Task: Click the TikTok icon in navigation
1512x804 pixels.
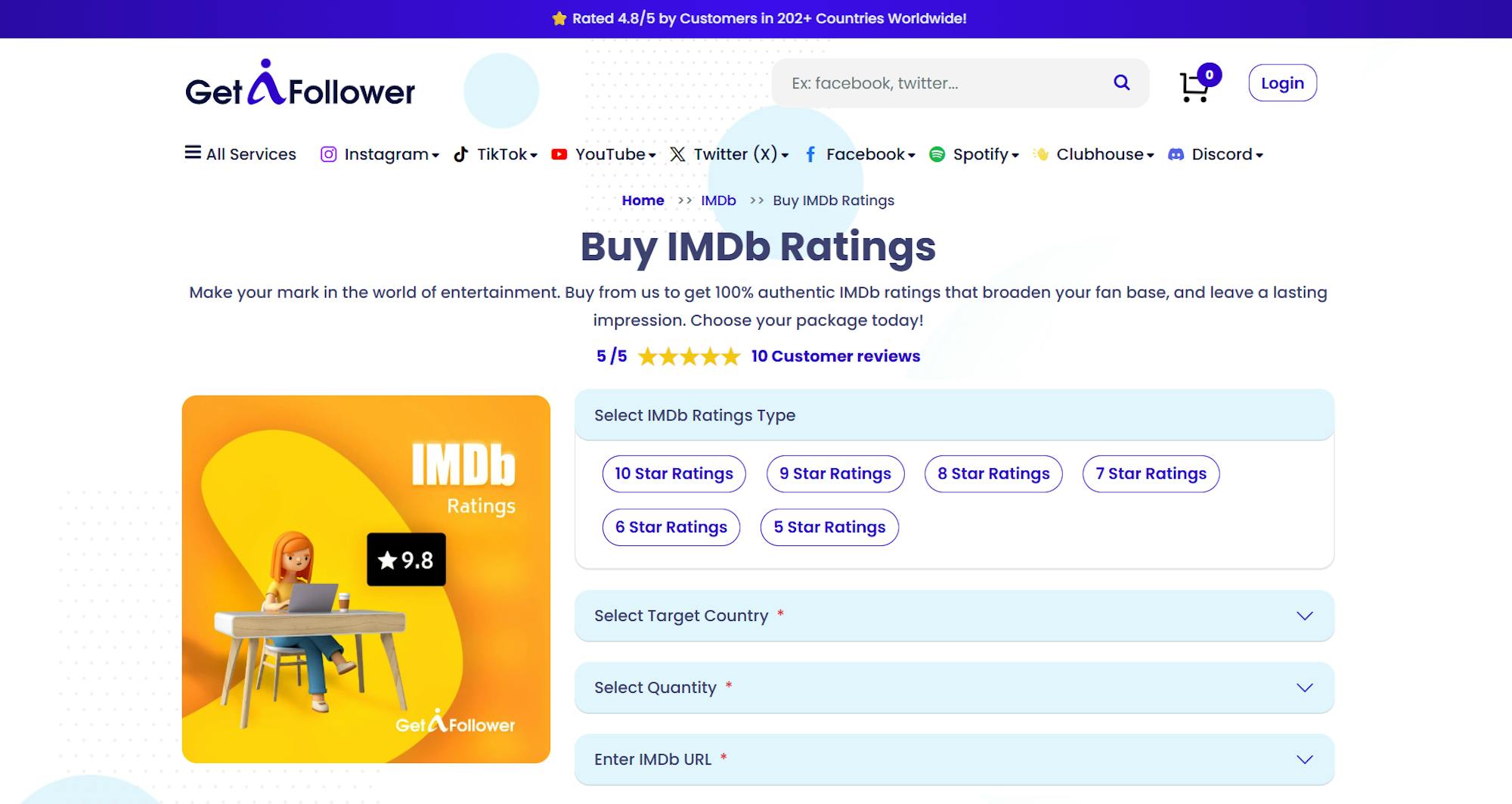Action: (x=461, y=154)
